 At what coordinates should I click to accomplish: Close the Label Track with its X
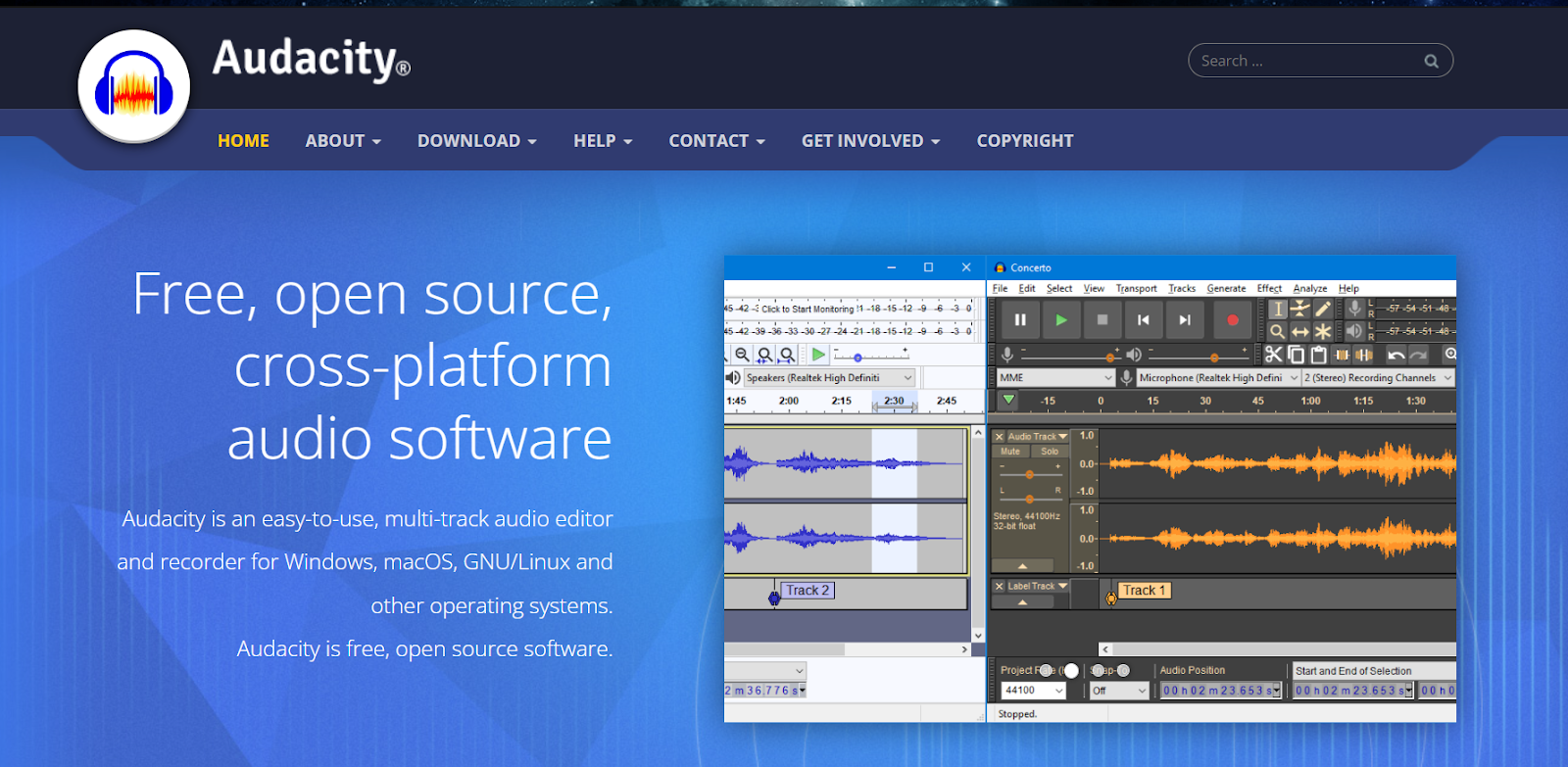(x=999, y=586)
